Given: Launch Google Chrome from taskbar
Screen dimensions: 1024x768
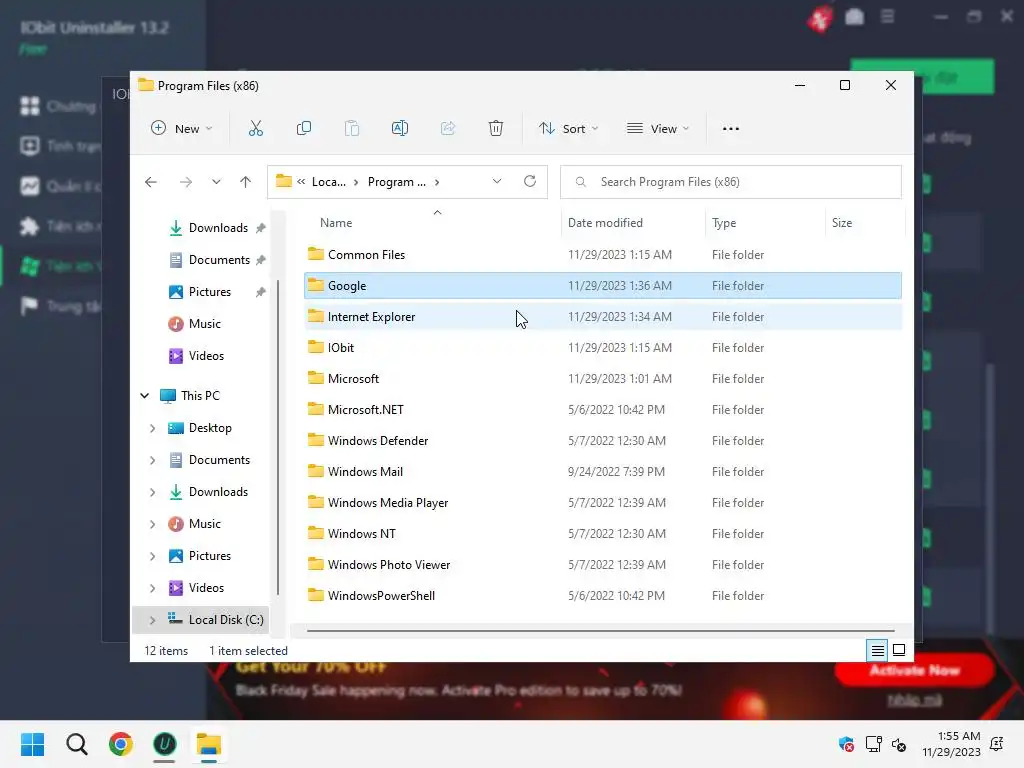Looking at the screenshot, I should 120,744.
